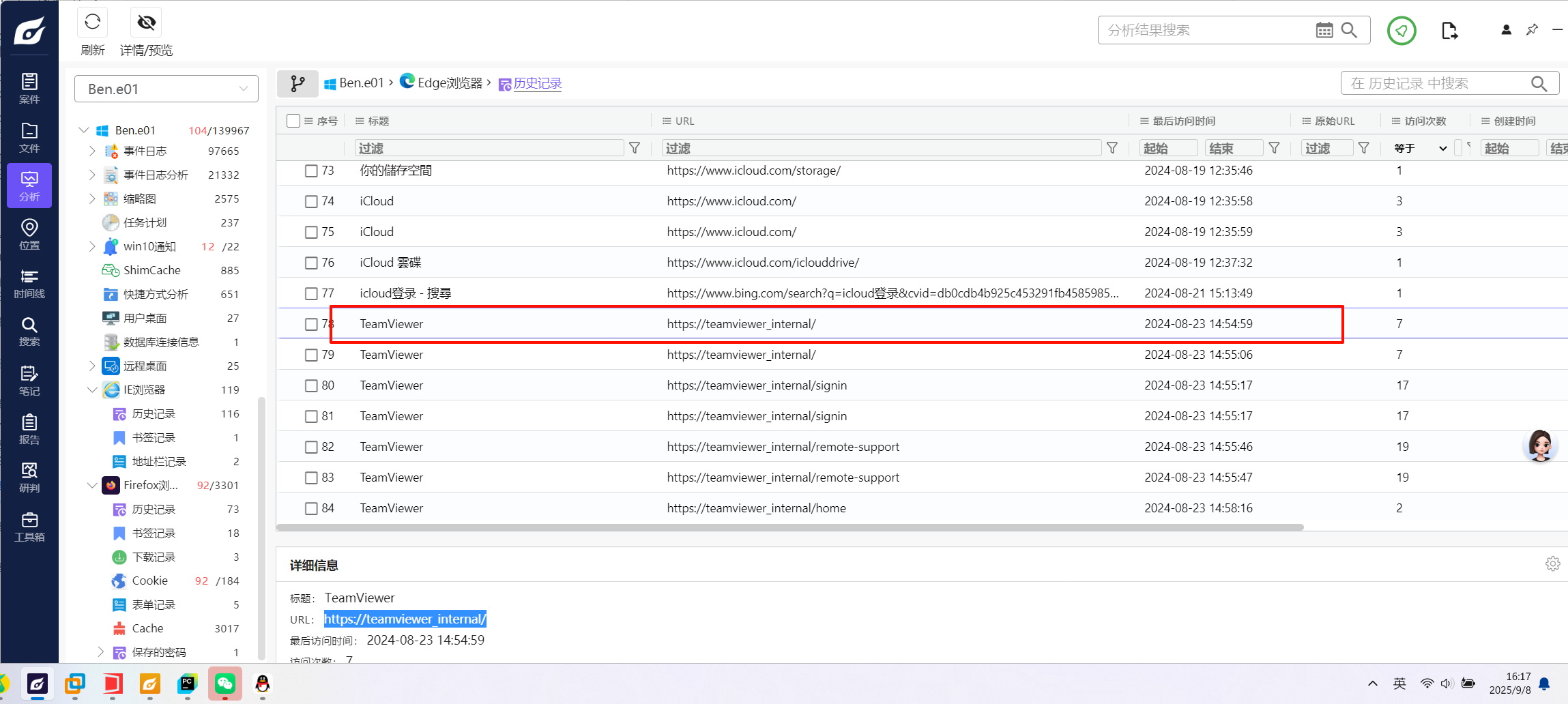1568x704 pixels.
Task: Open the 搜索 sidebar section
Action: (29, 332)
